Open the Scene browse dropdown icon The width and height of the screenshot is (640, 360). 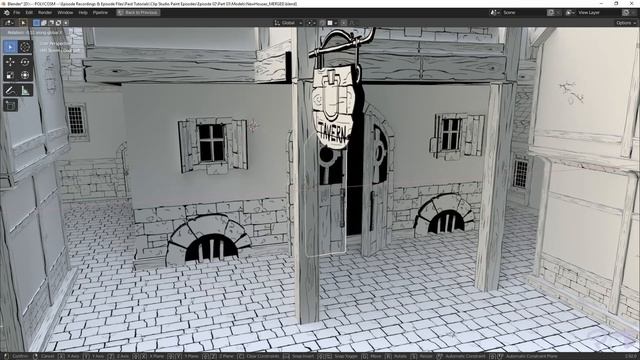click(x=494, y=13)
